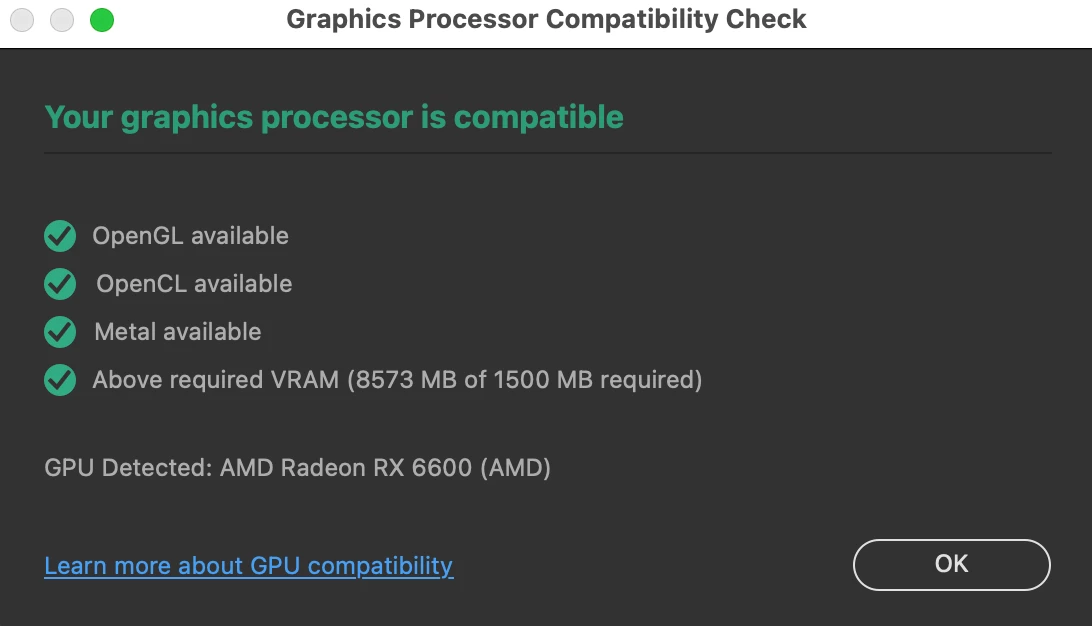The height and width of the screenshot is (626, 1092).
Task: Click the checkmark beside the VRAM requirement
Action: click(x=60, y=380)
